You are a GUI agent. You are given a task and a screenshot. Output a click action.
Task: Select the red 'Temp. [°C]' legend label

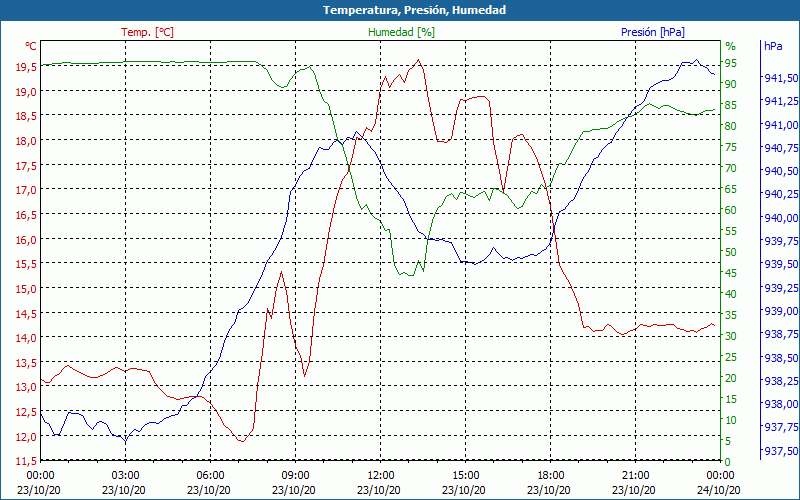tap(147, 32)
